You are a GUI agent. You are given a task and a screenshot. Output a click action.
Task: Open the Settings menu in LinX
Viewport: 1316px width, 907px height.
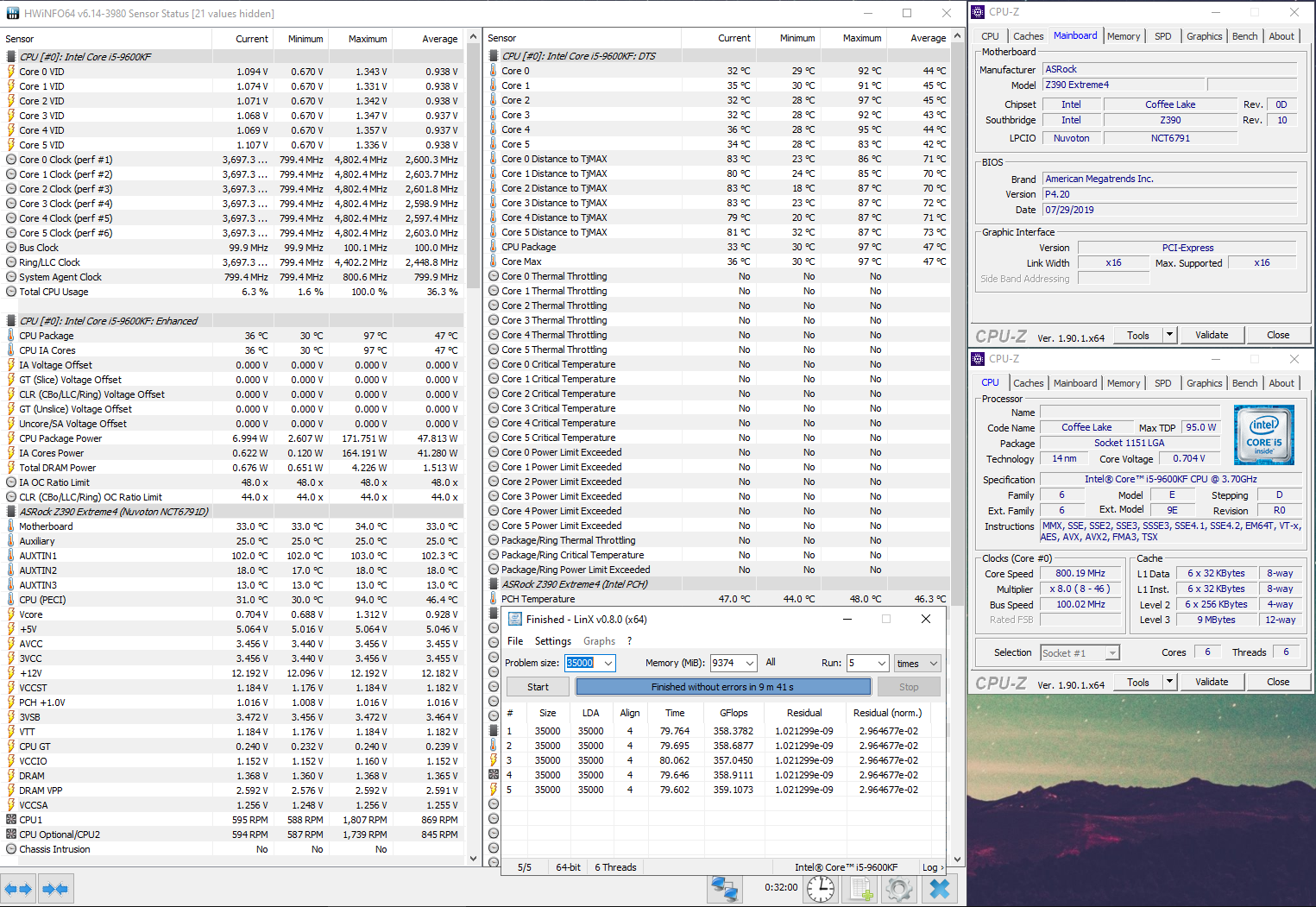(552, 641)
